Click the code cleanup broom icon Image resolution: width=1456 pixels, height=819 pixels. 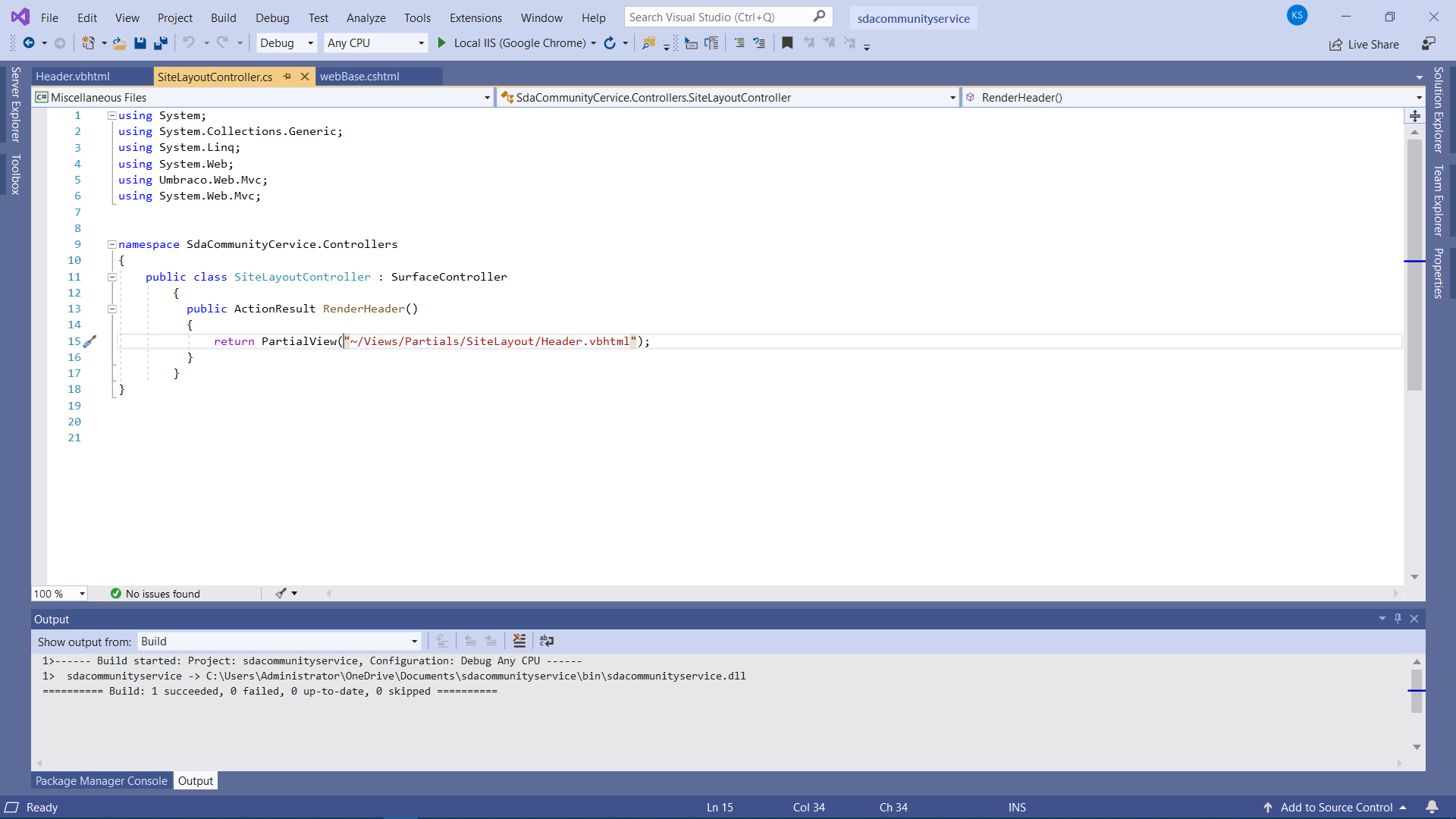(x=281, y=594)
